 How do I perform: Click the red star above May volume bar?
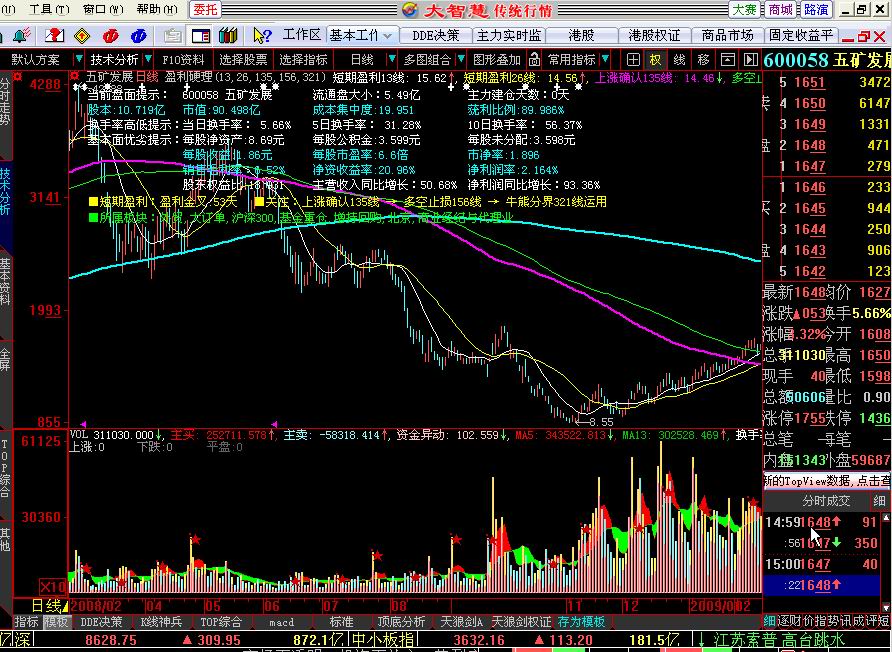pyautogui.click(x=195, y=539)
